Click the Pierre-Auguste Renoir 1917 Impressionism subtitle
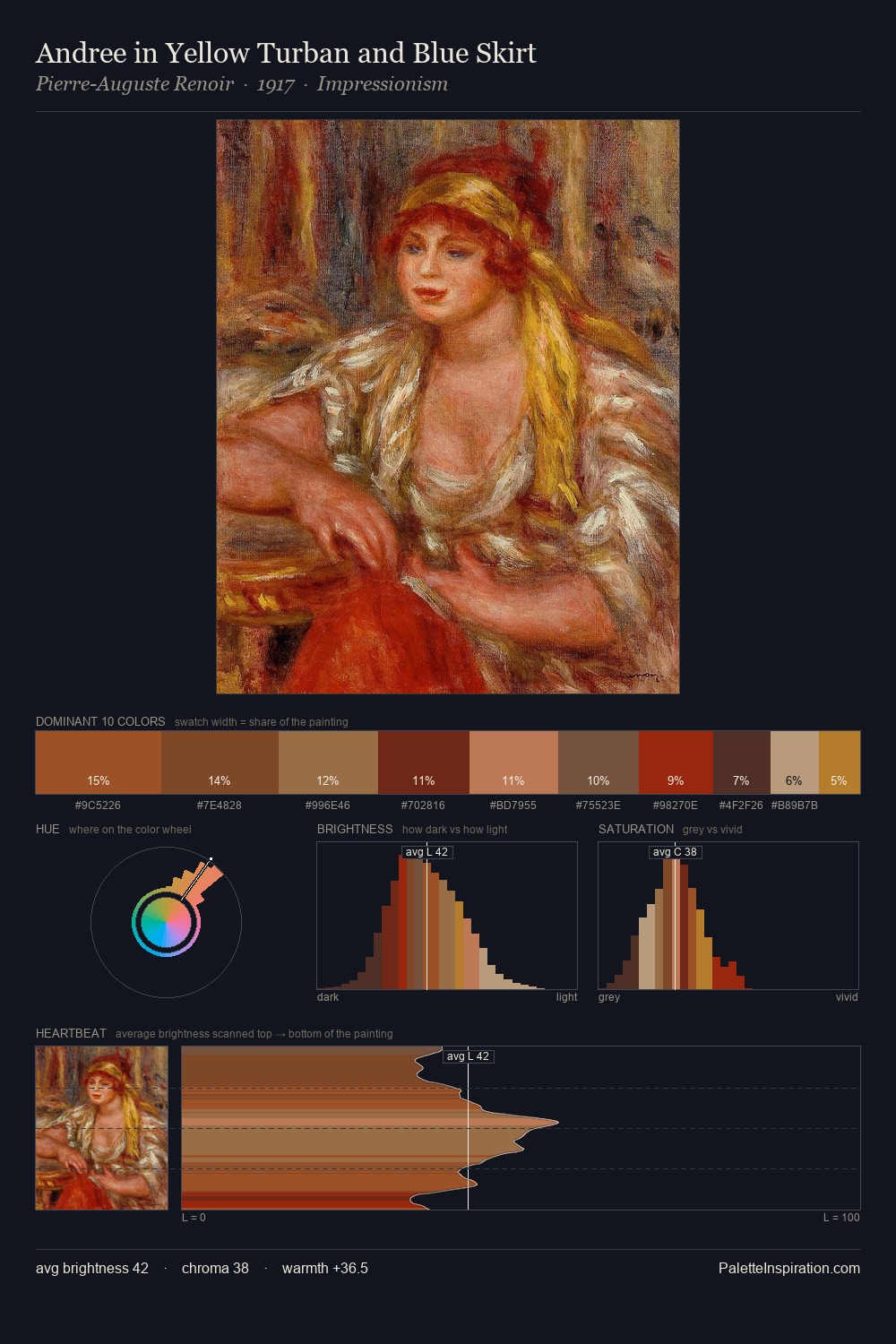This screenshot has height=1344, width=896. tap(242, 84)
